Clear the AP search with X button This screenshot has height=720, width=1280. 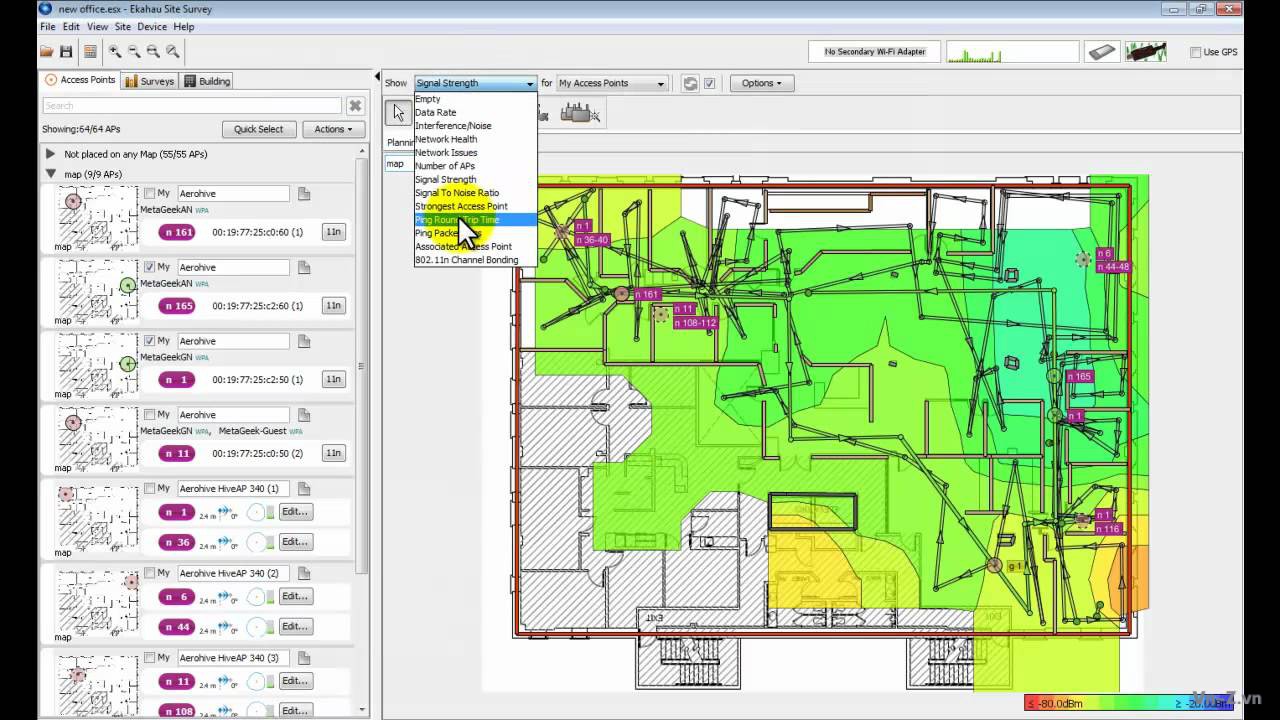[355, 106]
